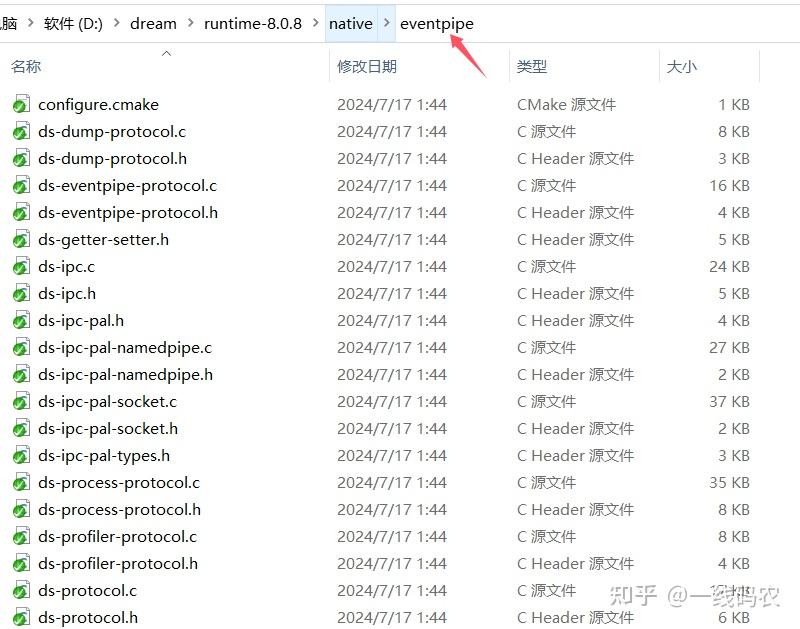The height and width of the screenshot is (629, 800).
Task: Click the ds-getter-setter.h file icon
Action: (x=22, y=239)
